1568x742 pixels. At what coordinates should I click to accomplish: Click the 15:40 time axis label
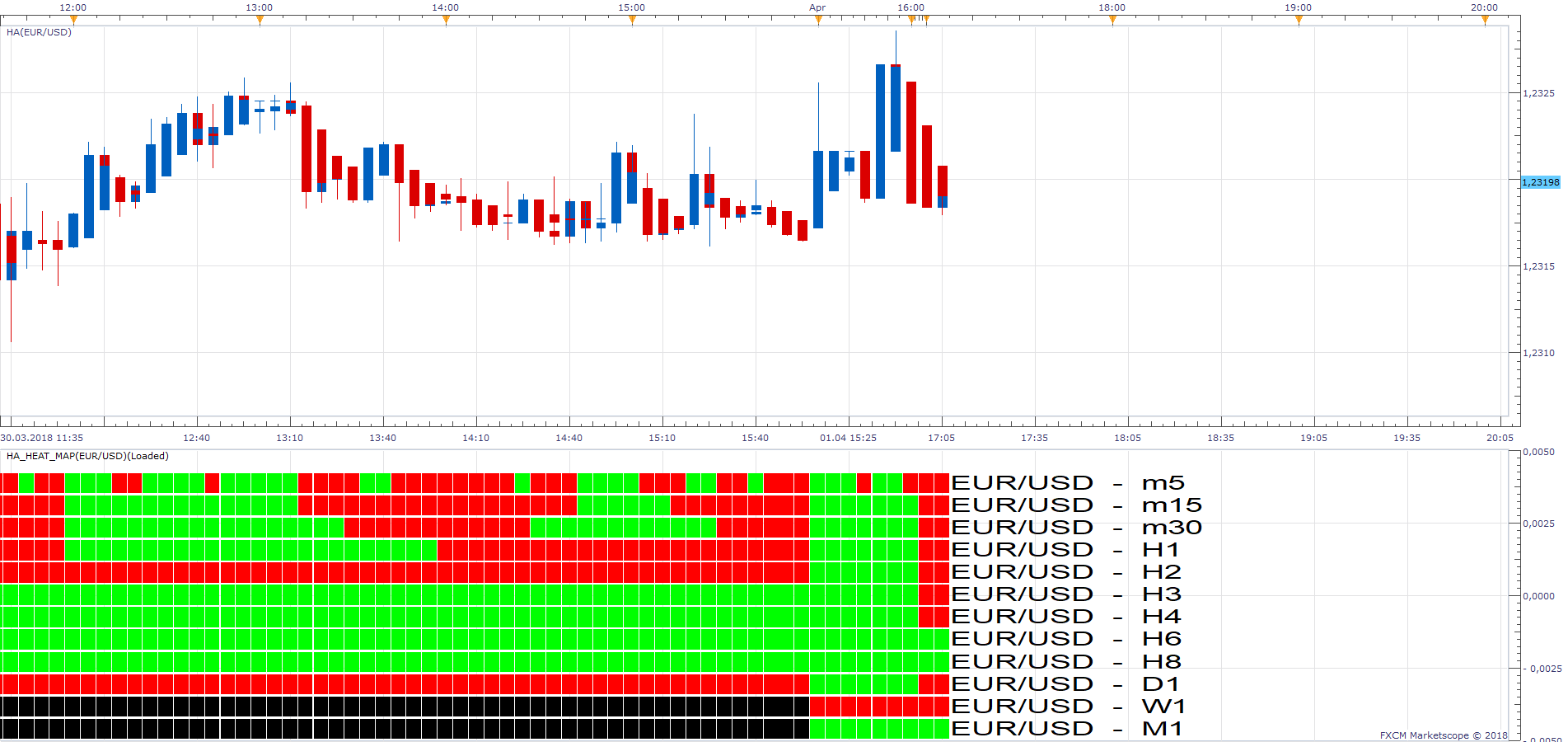(755, 438)
